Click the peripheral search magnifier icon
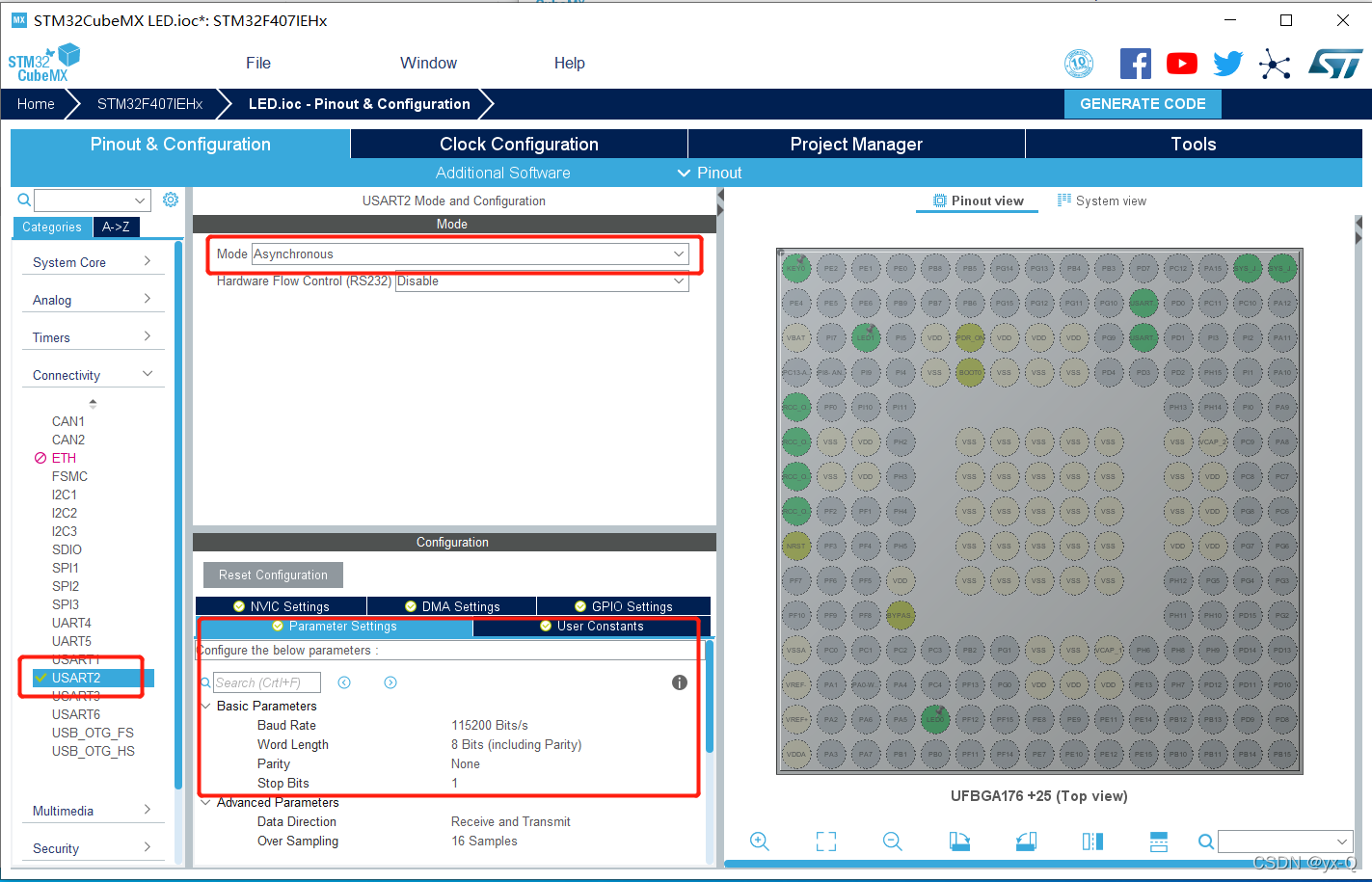This screenshot has height=882, width=1372. tap(24, 200)
